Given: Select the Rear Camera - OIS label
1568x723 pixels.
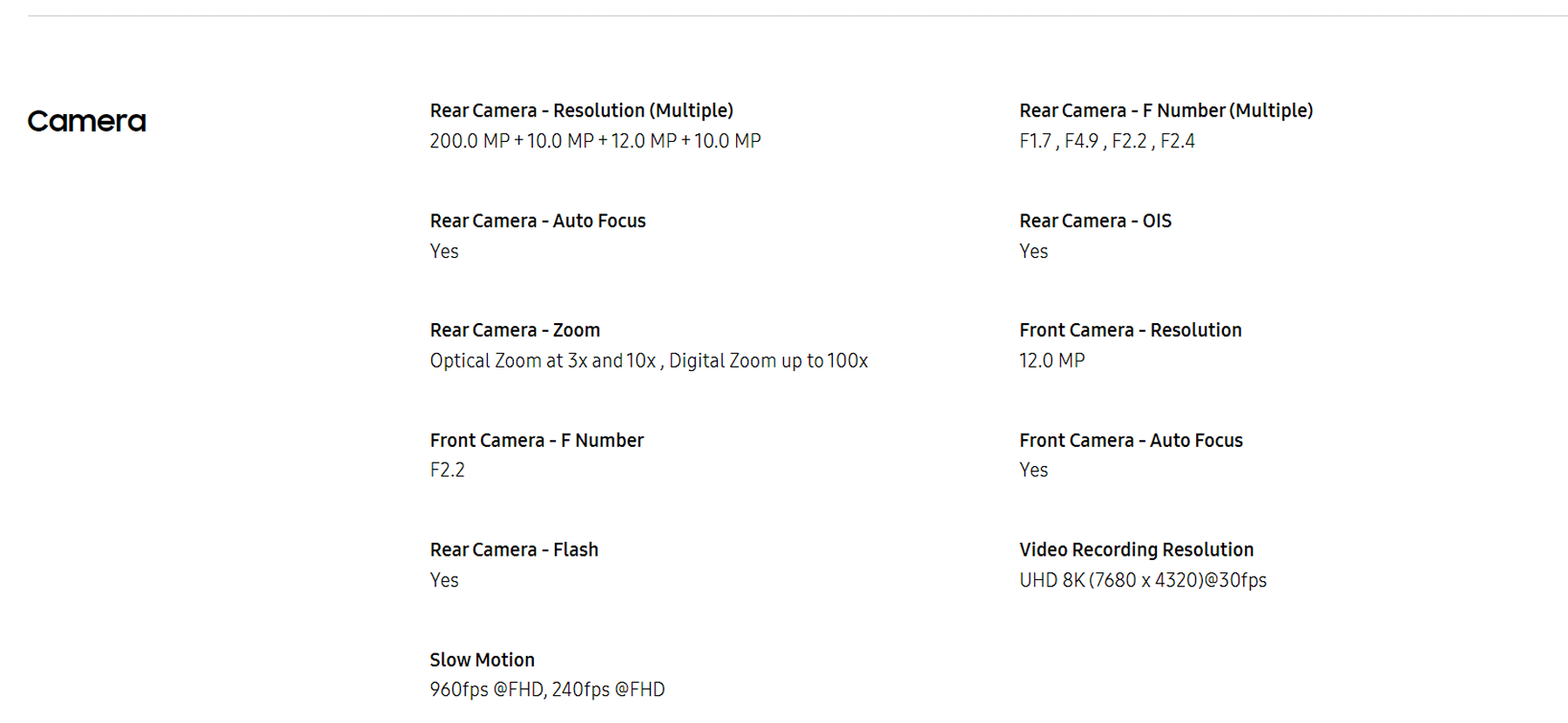Looking at the screenshot, I should click(1095, 221).
